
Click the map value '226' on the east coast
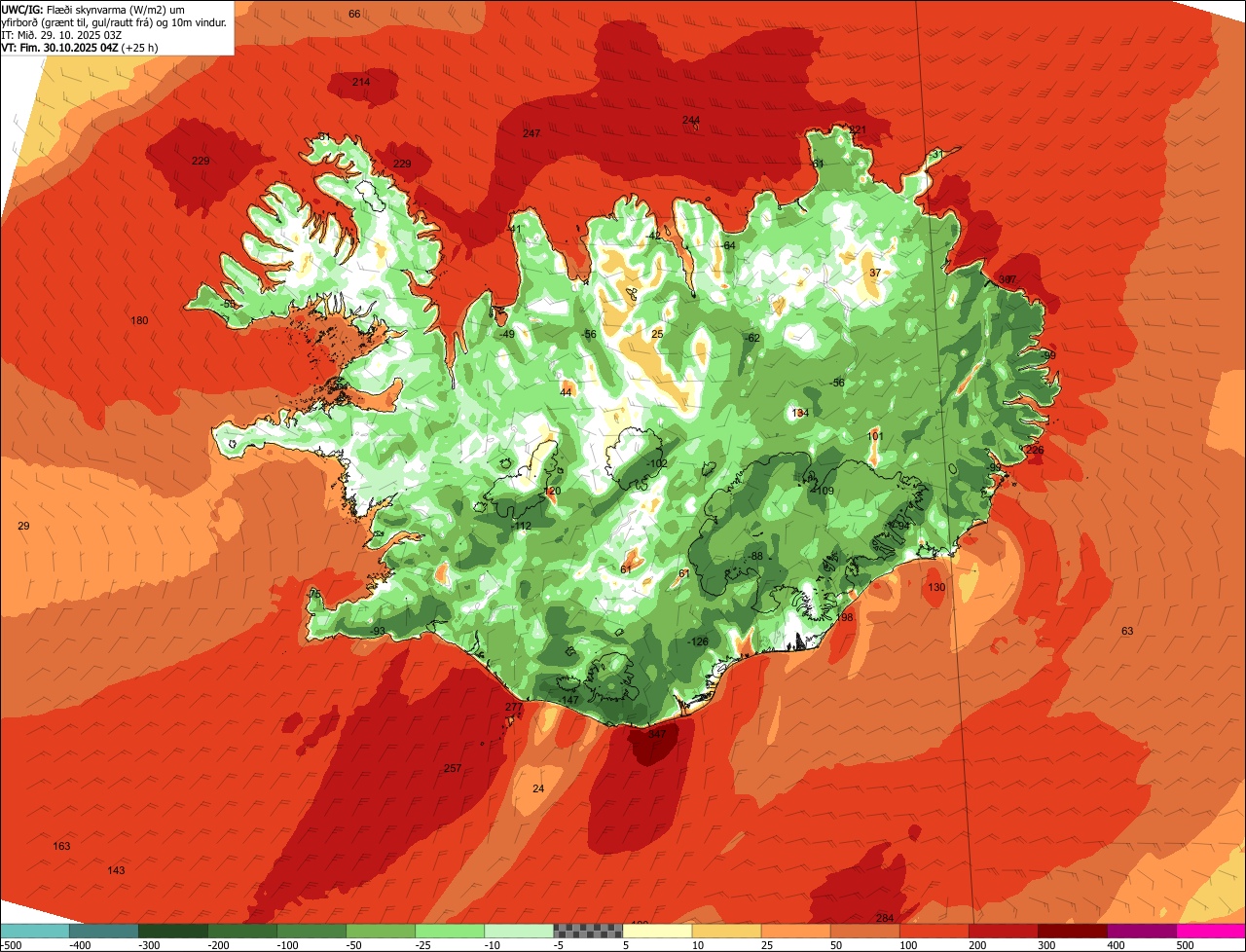coord(1035,450)
